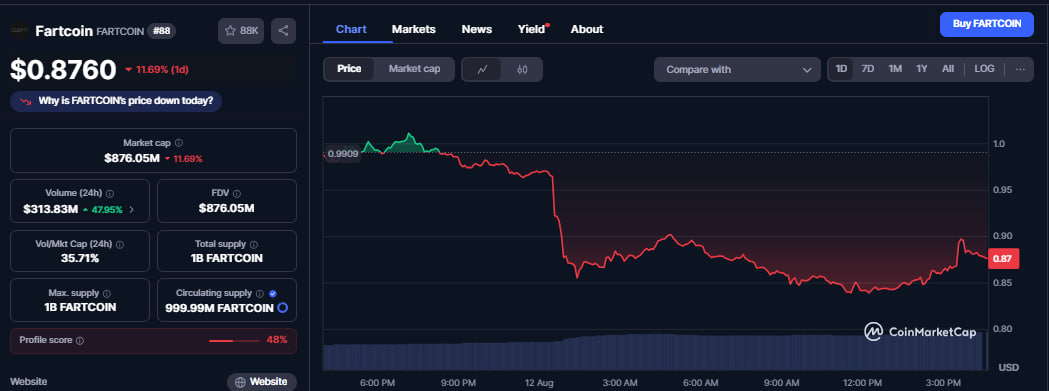Click the $876.05M market cap value
The width and height of the screenshot is (1049, 391).
132,159
